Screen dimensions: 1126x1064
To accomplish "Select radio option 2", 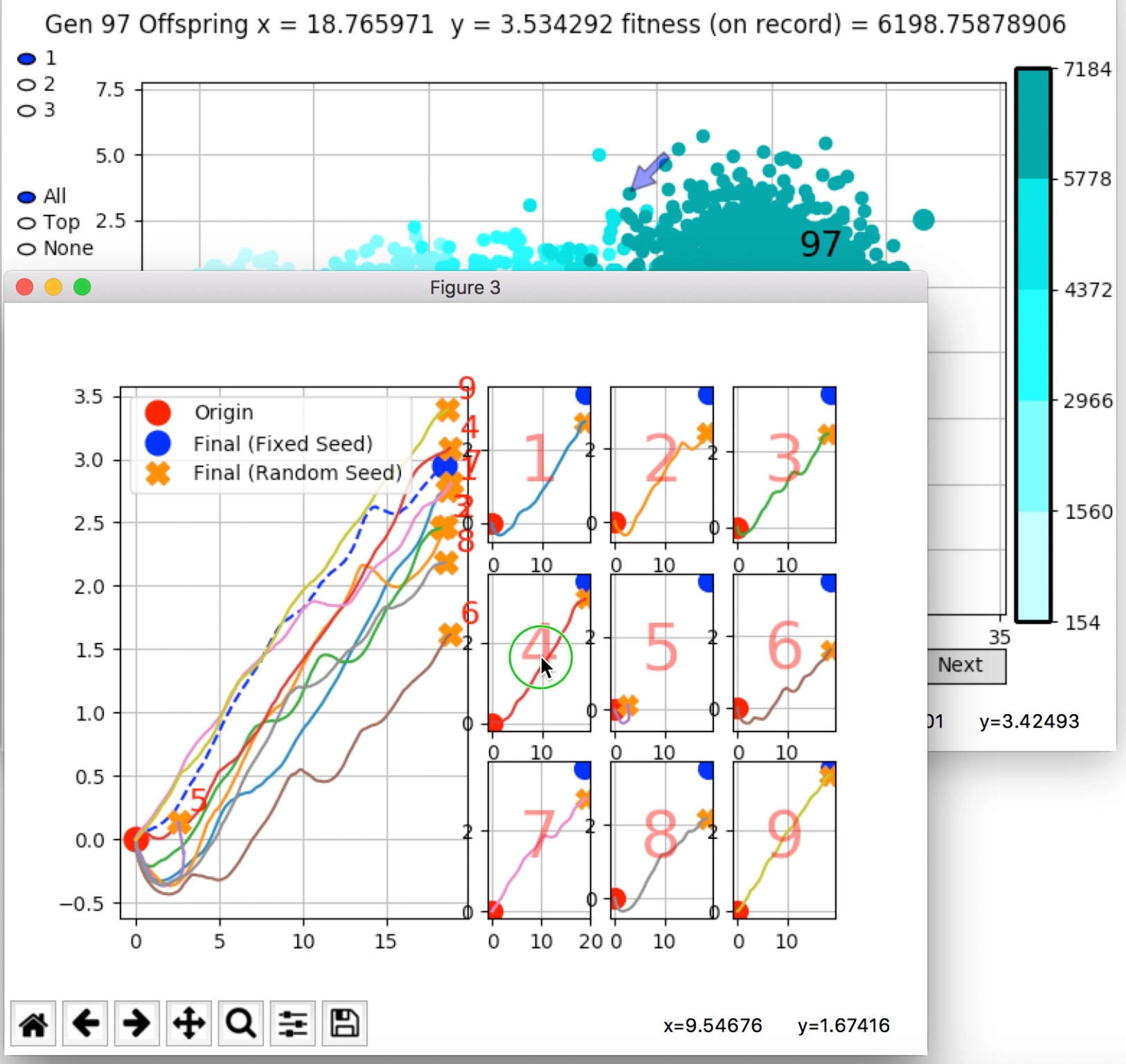I will [26, 85].
